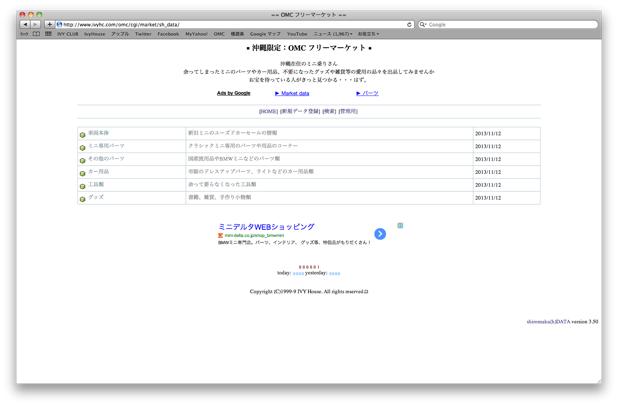This screenshot has height=406, width=618.
Task: Click the 2013/11/12 date in the first row
Action: click(x=488, y=134)
